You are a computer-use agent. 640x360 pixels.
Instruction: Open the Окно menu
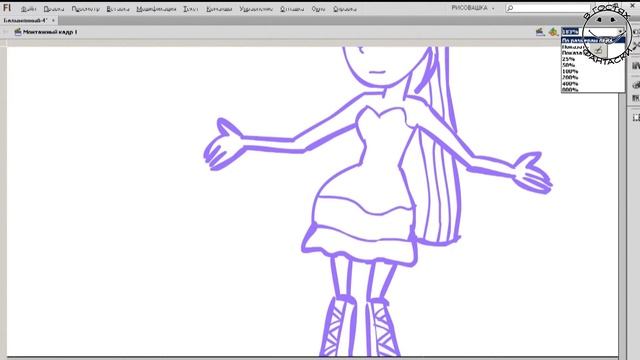318,9
